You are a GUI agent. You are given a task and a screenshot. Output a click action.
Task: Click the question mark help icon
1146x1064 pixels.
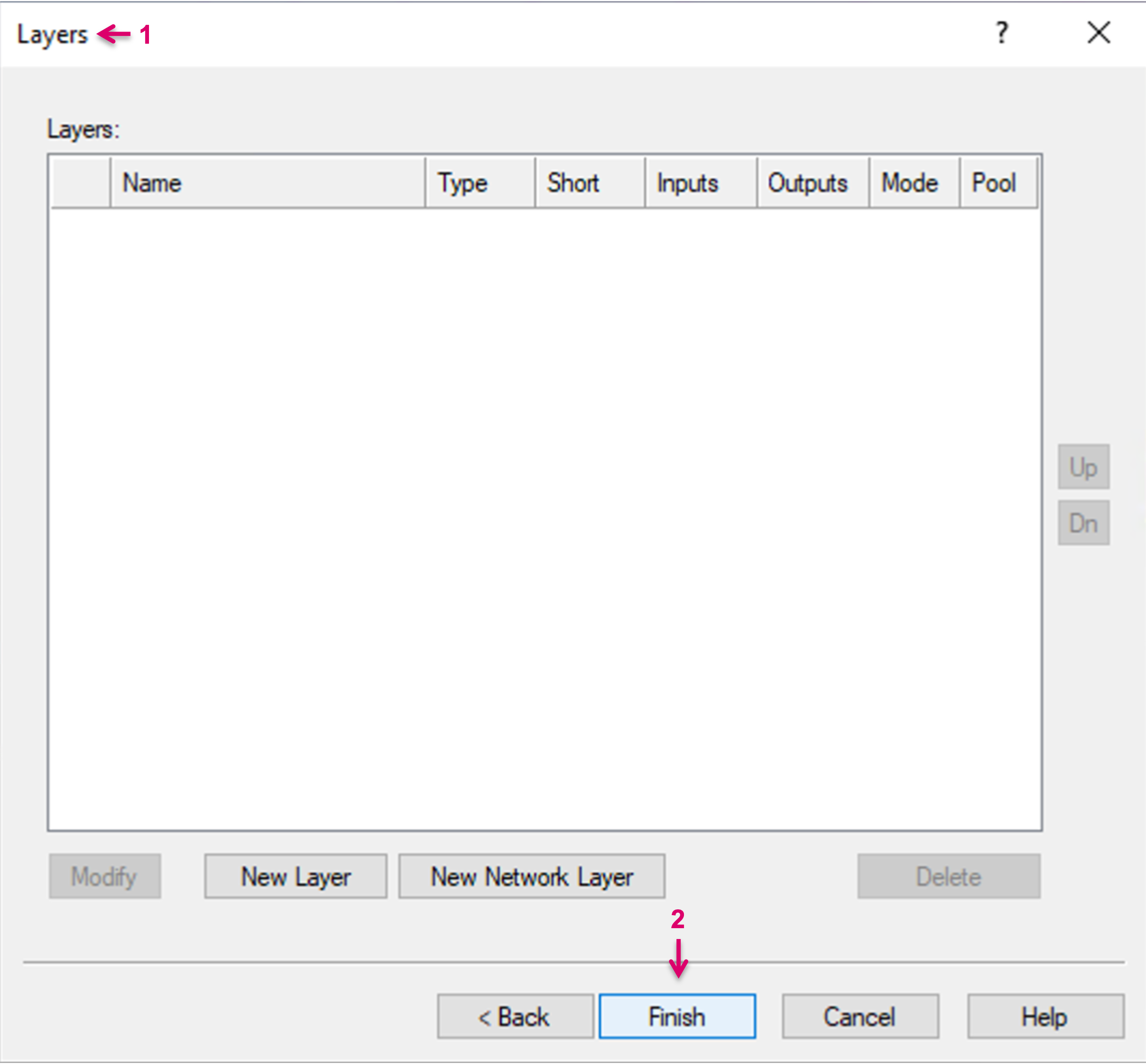tap(1002, 33)
